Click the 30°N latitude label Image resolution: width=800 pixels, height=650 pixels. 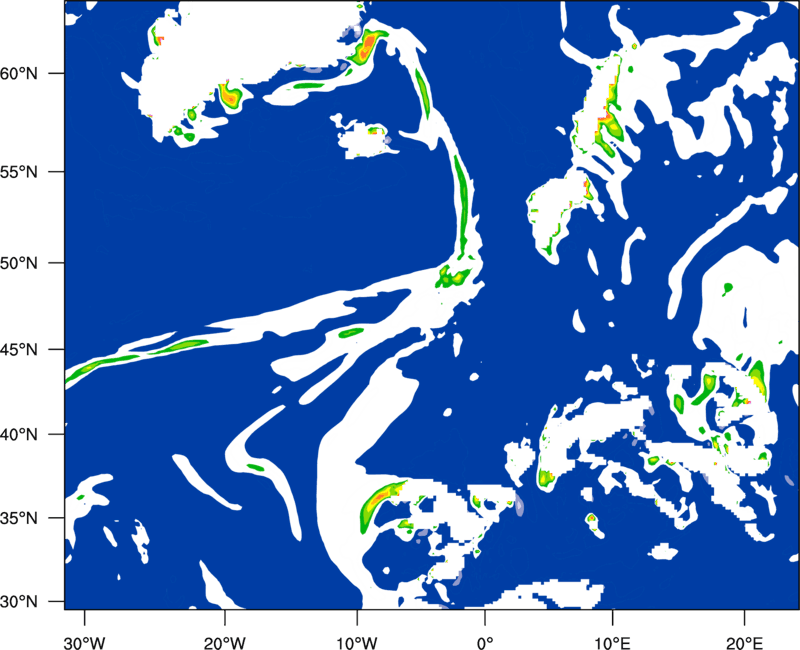tap(19, 602)
